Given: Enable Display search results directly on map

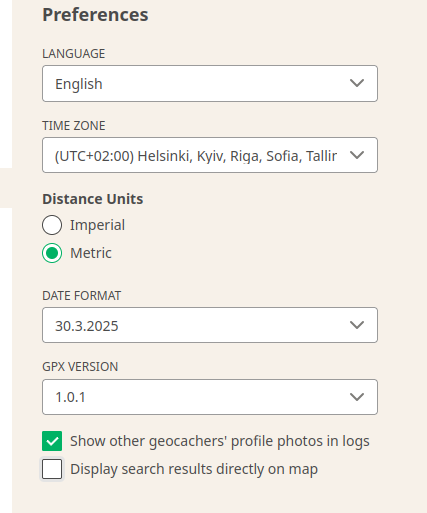Looking at the screenshot, I should coord(52,469).
